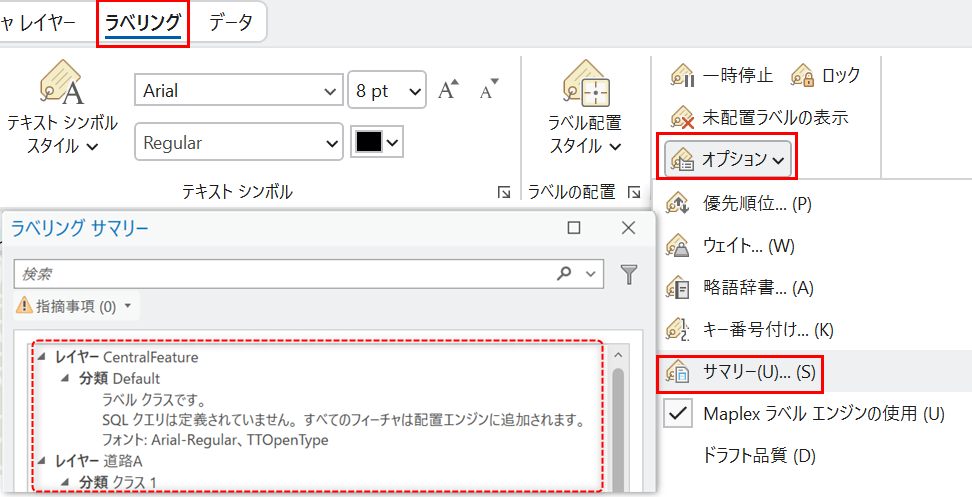The width and height of the screenshot is (972, 497).
Task: Collapse the 分類 Default tree node
Action: click(65, 379)
